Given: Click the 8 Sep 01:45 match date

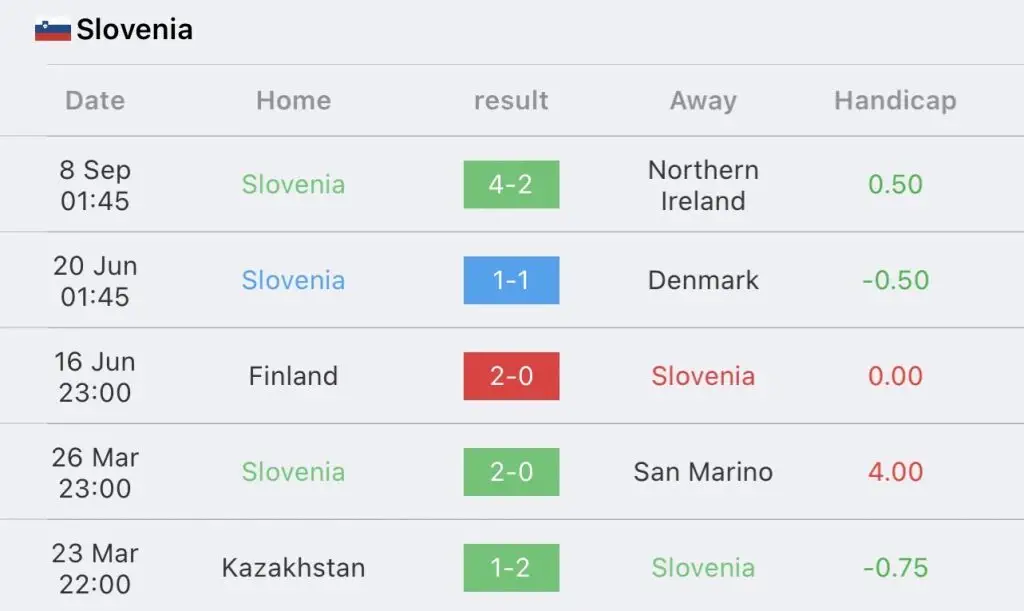Looking at the screenshot, I should click(95, 185).
